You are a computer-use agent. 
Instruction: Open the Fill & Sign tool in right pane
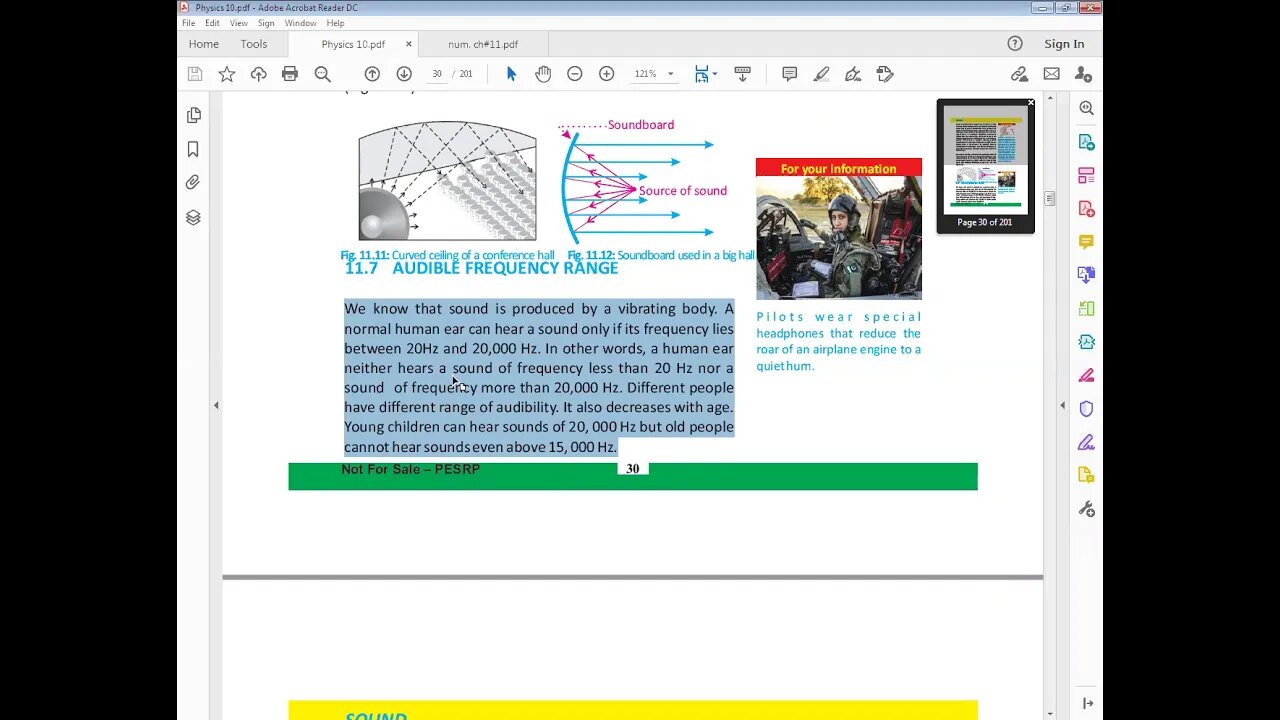tap(1087, 442)
